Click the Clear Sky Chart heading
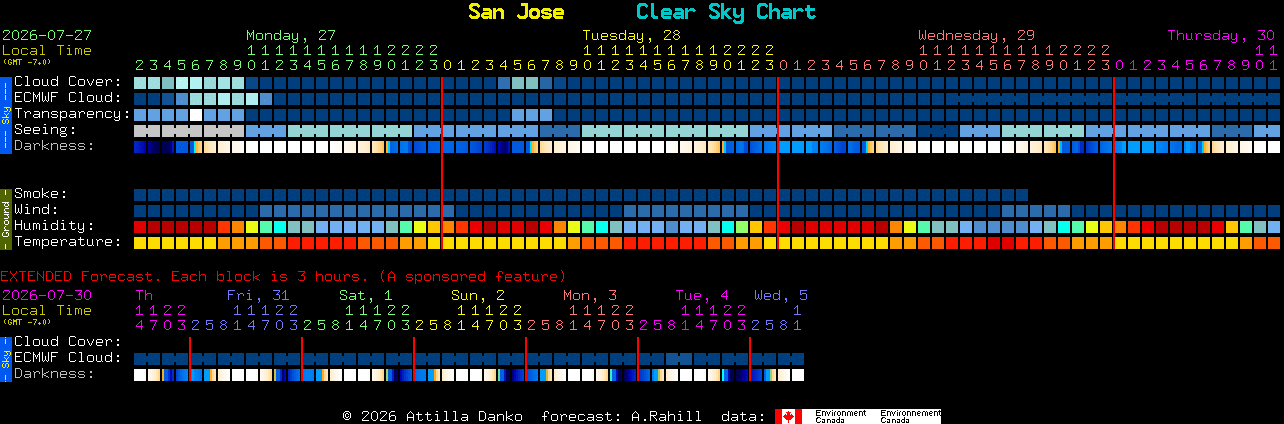This screenshot has width=1284, height=424. (726, 12)
